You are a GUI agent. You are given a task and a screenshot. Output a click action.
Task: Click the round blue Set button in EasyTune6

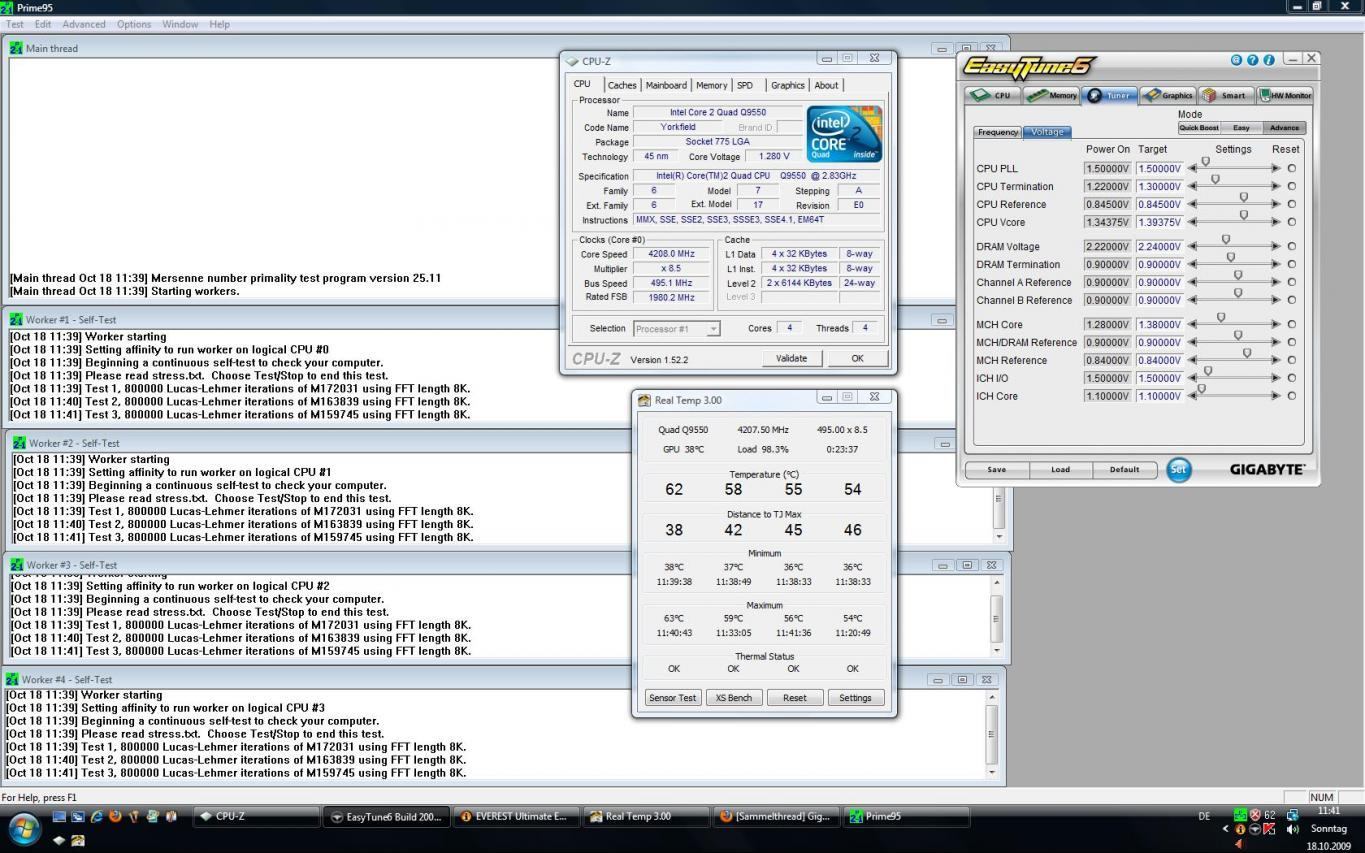pyautogui.click(x=1179, y=469)
